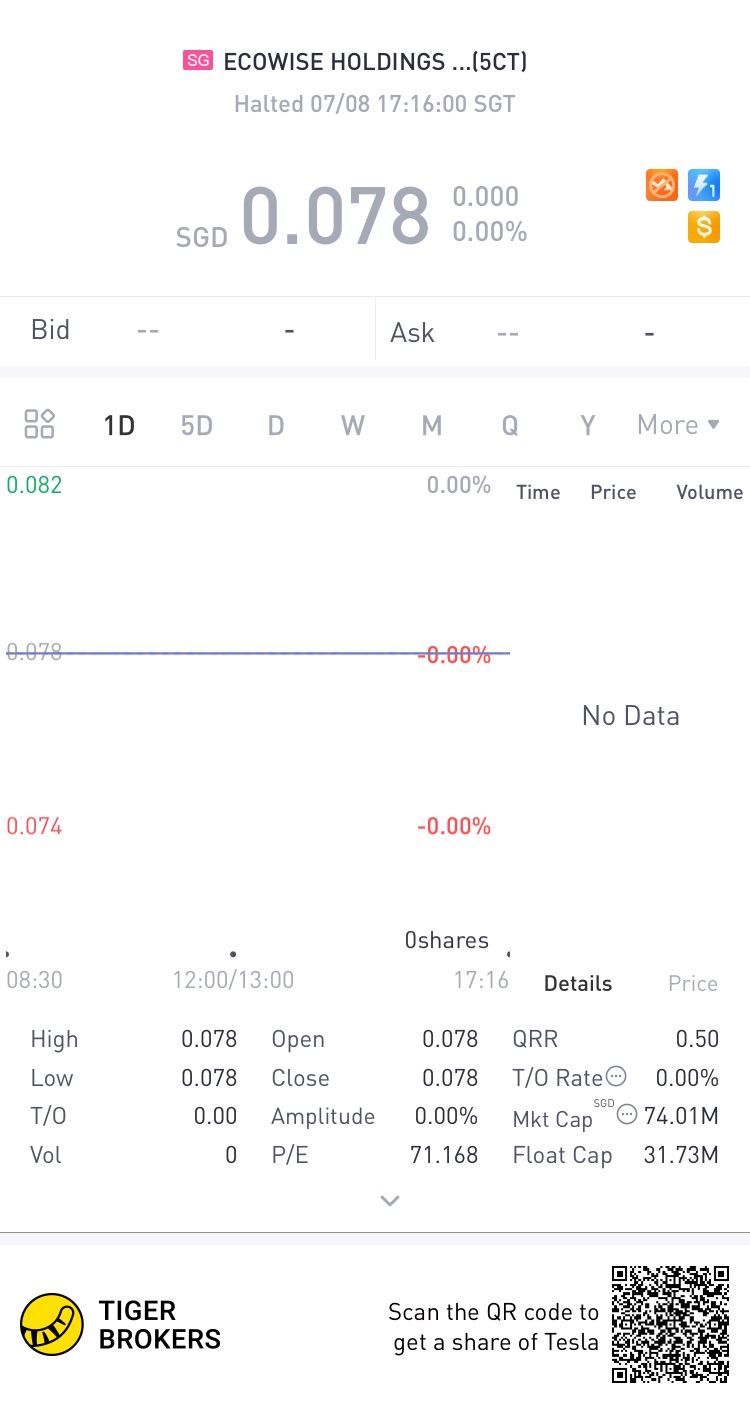The width and height of the screenshot is (750, 1405).
Task: Tap the orange chart badge icon
Action: pyautogui.click(x=662, y=185)
